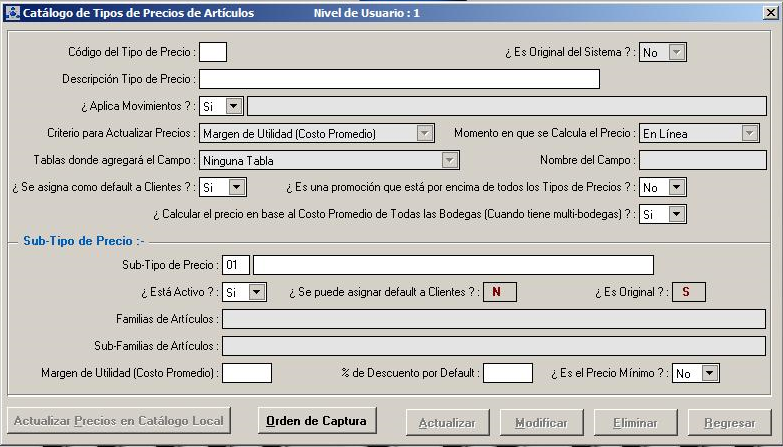Click 'Actualizar Precios en Catálogo Local' button
Screen dimensions: 783x447
click(119, 421)
